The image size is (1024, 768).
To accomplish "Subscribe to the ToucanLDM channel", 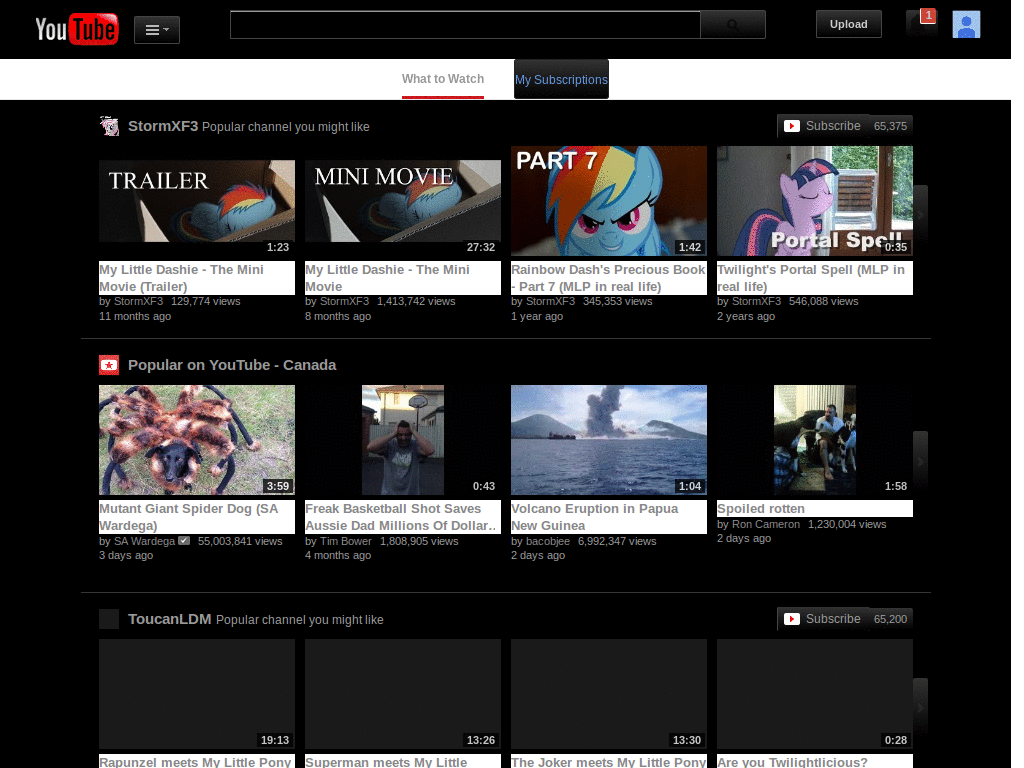I will [x=823, y=619].
